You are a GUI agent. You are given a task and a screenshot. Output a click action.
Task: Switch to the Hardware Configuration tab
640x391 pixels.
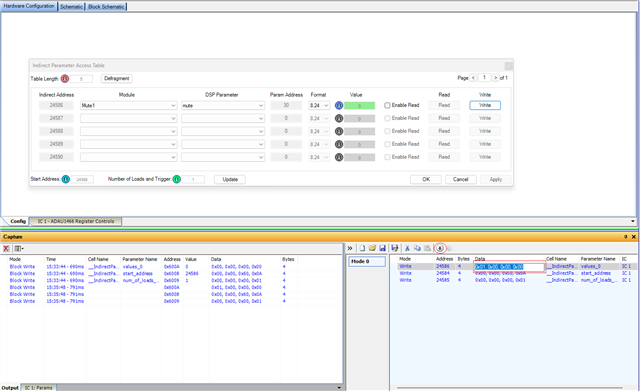(x=29, y=6)
